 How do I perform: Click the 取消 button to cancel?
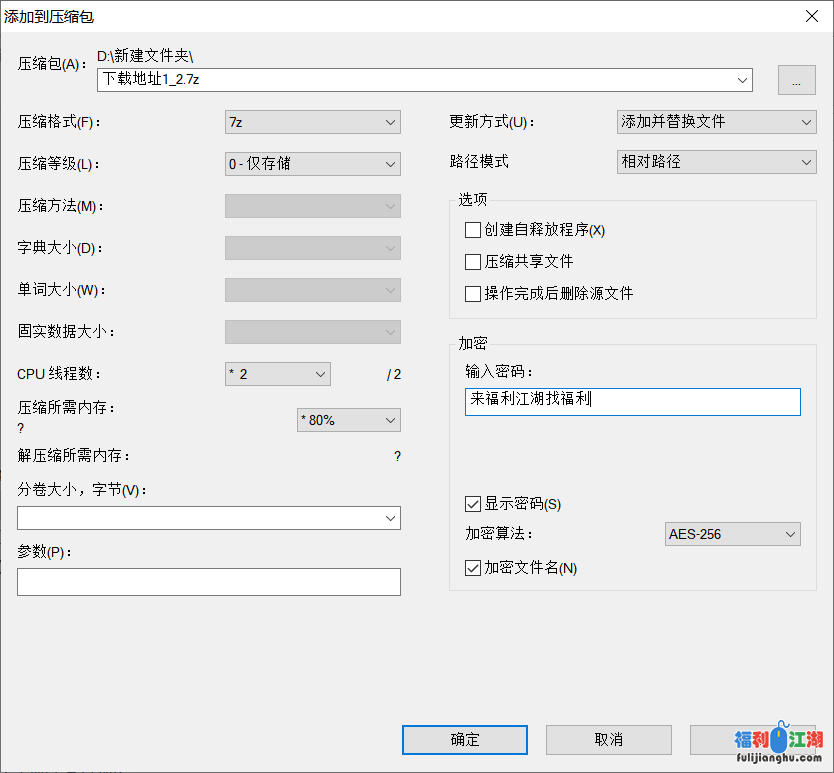pyautogui.click(x=608, y=740)
